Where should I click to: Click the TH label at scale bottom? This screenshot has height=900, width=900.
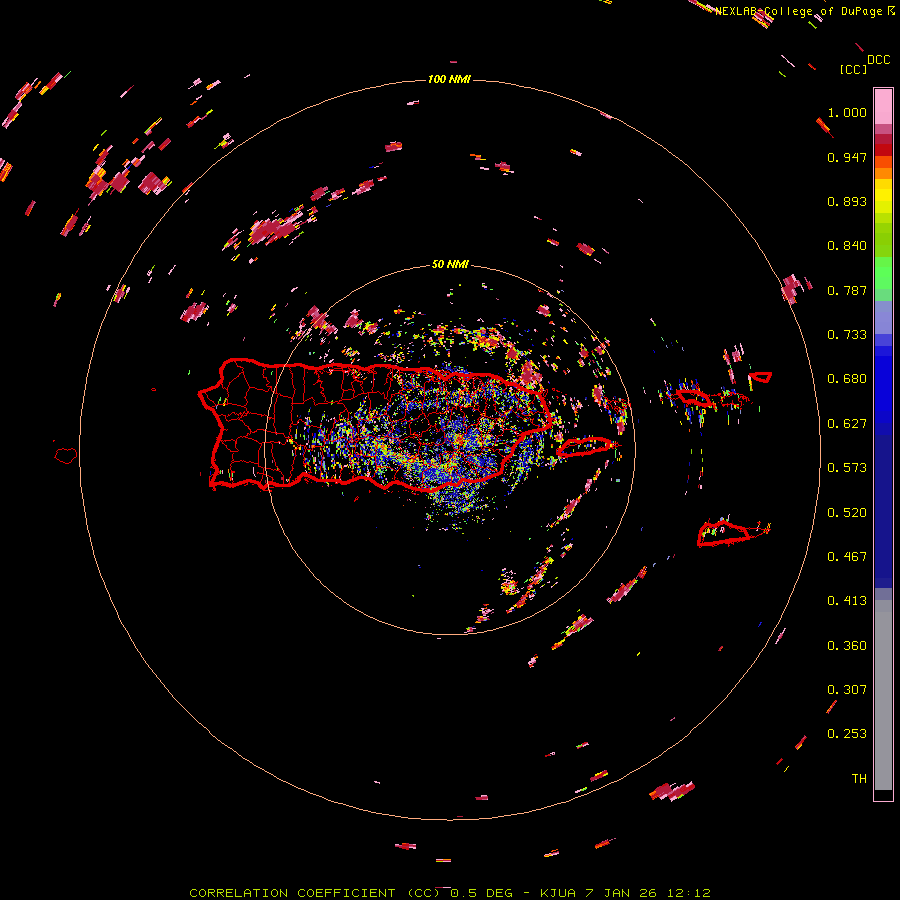(x=859, y=779)
